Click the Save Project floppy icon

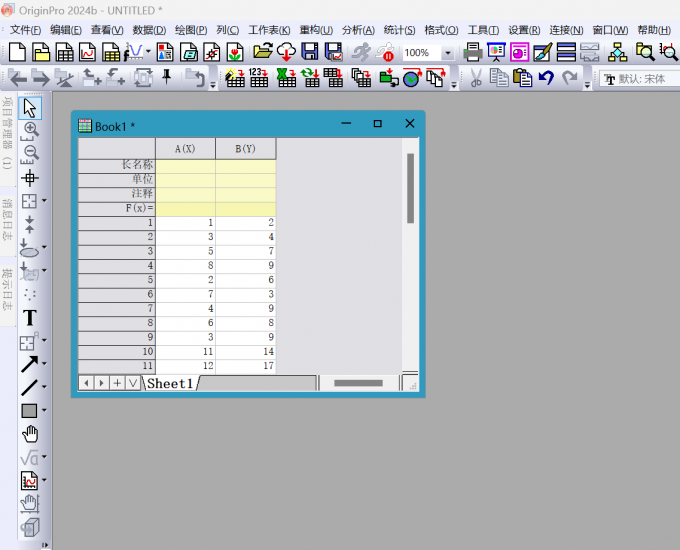[310, 52]
